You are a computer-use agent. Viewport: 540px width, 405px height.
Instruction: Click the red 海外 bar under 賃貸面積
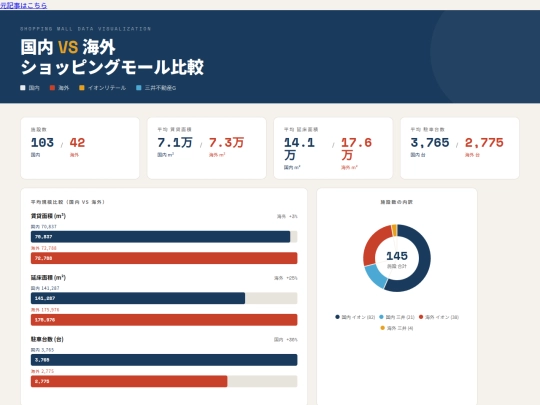tap(164, 258)
